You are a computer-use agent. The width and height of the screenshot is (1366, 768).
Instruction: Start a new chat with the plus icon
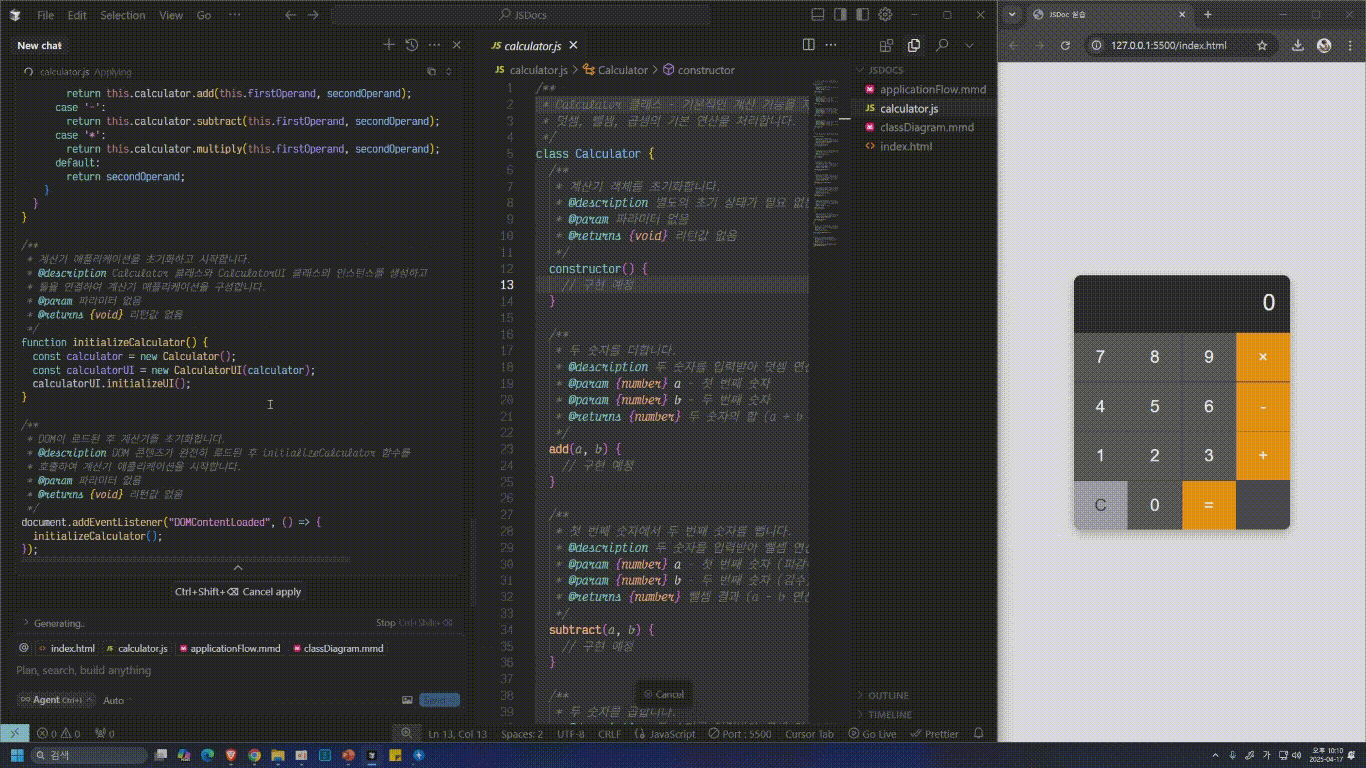(389, 45)
